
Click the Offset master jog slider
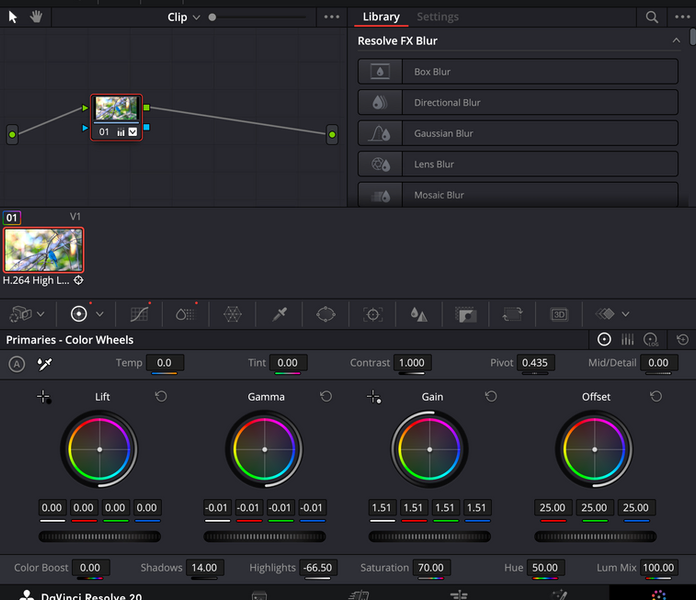[x=595, y=537]
